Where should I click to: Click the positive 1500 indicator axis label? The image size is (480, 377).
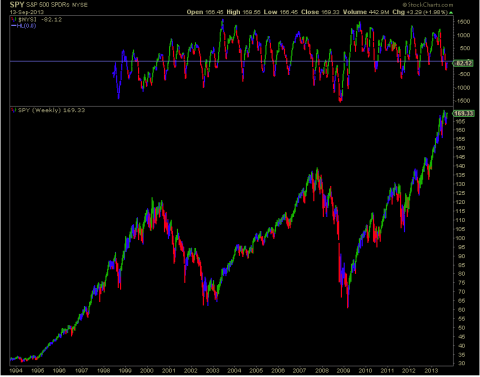click(x=464, y=22)
